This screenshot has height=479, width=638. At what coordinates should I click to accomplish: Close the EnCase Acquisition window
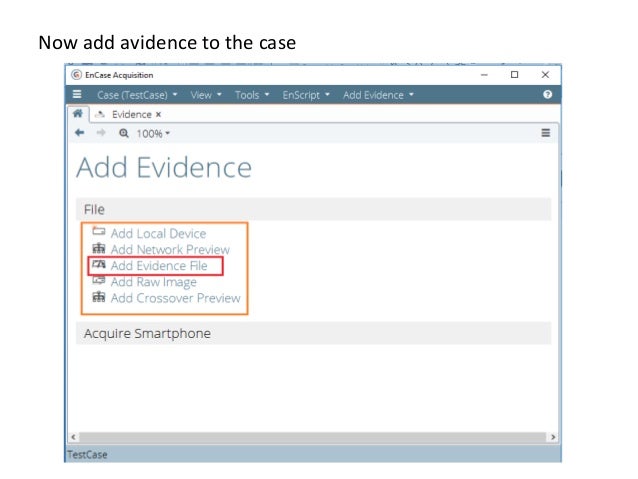545,75
